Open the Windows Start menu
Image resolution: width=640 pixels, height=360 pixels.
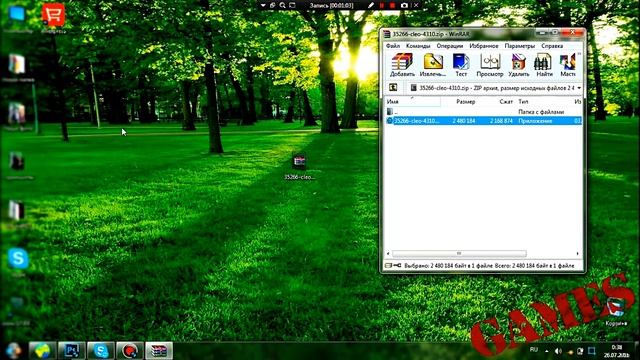point(13,351)
